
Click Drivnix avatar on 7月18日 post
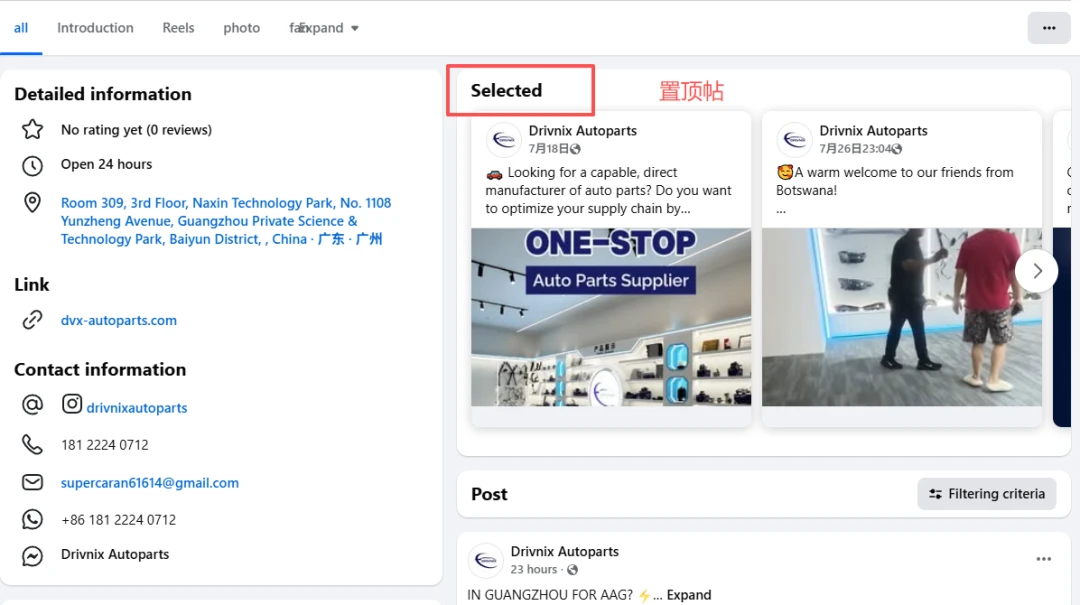coord(504,140)
